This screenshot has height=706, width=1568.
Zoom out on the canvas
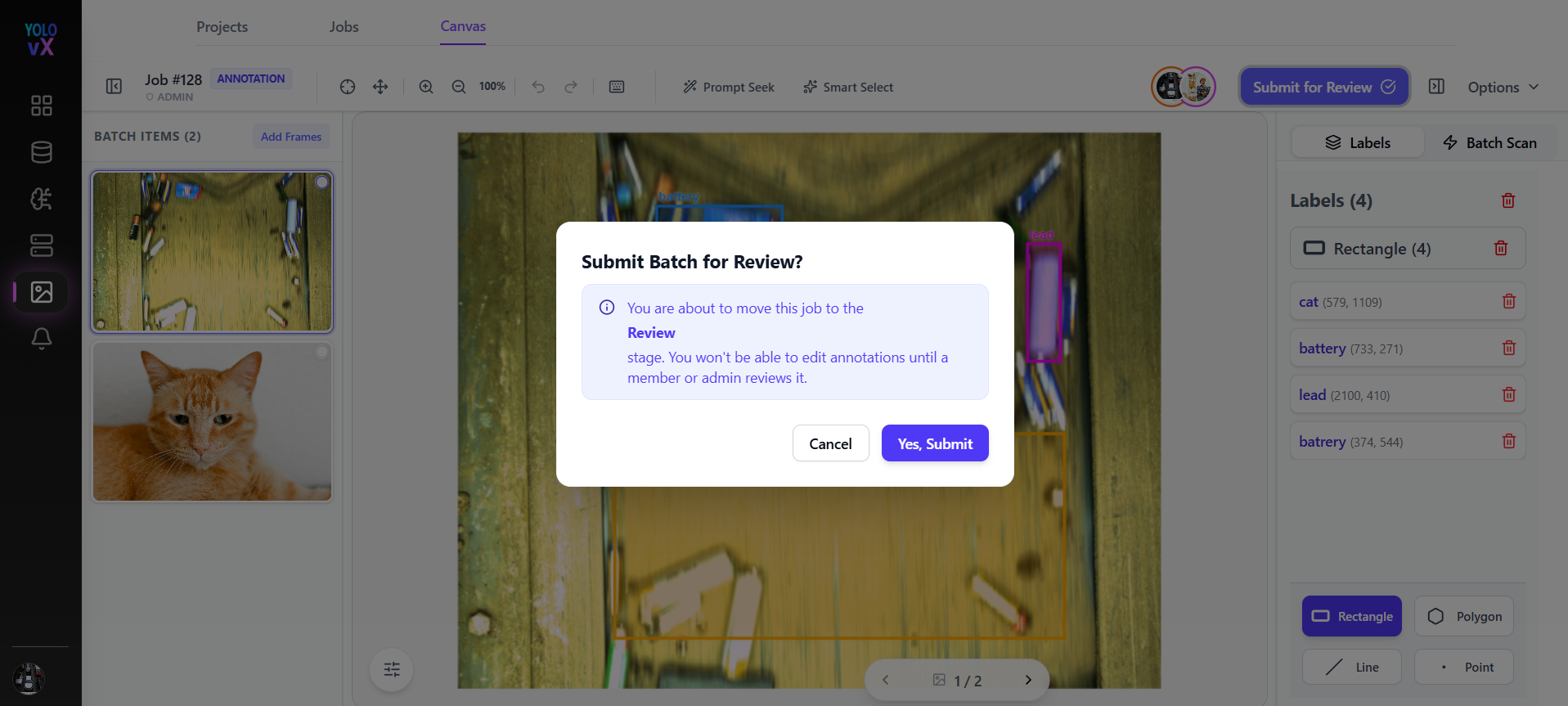click(459, 87)
